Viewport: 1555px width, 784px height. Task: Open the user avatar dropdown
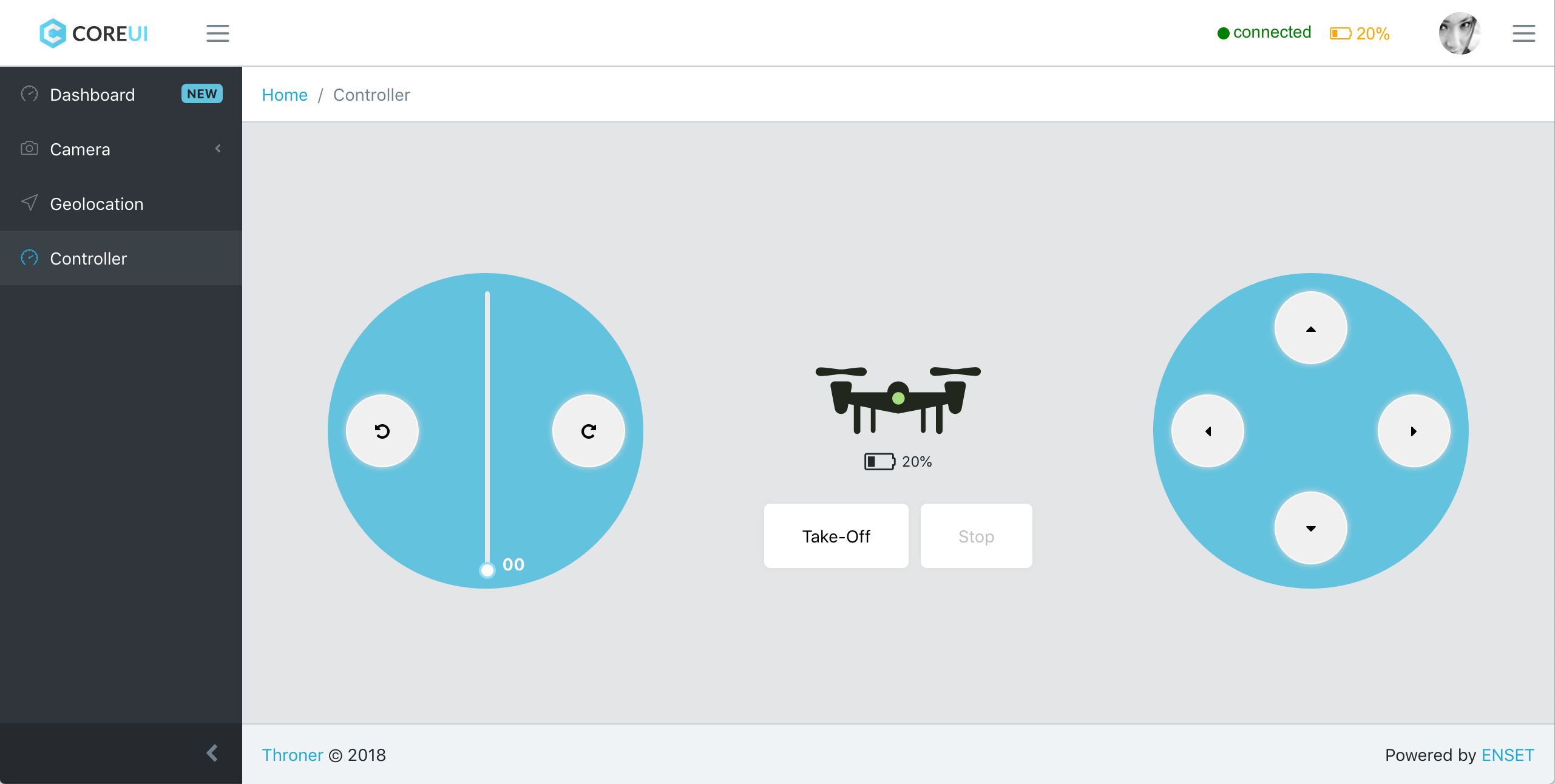click(1460, 33)
